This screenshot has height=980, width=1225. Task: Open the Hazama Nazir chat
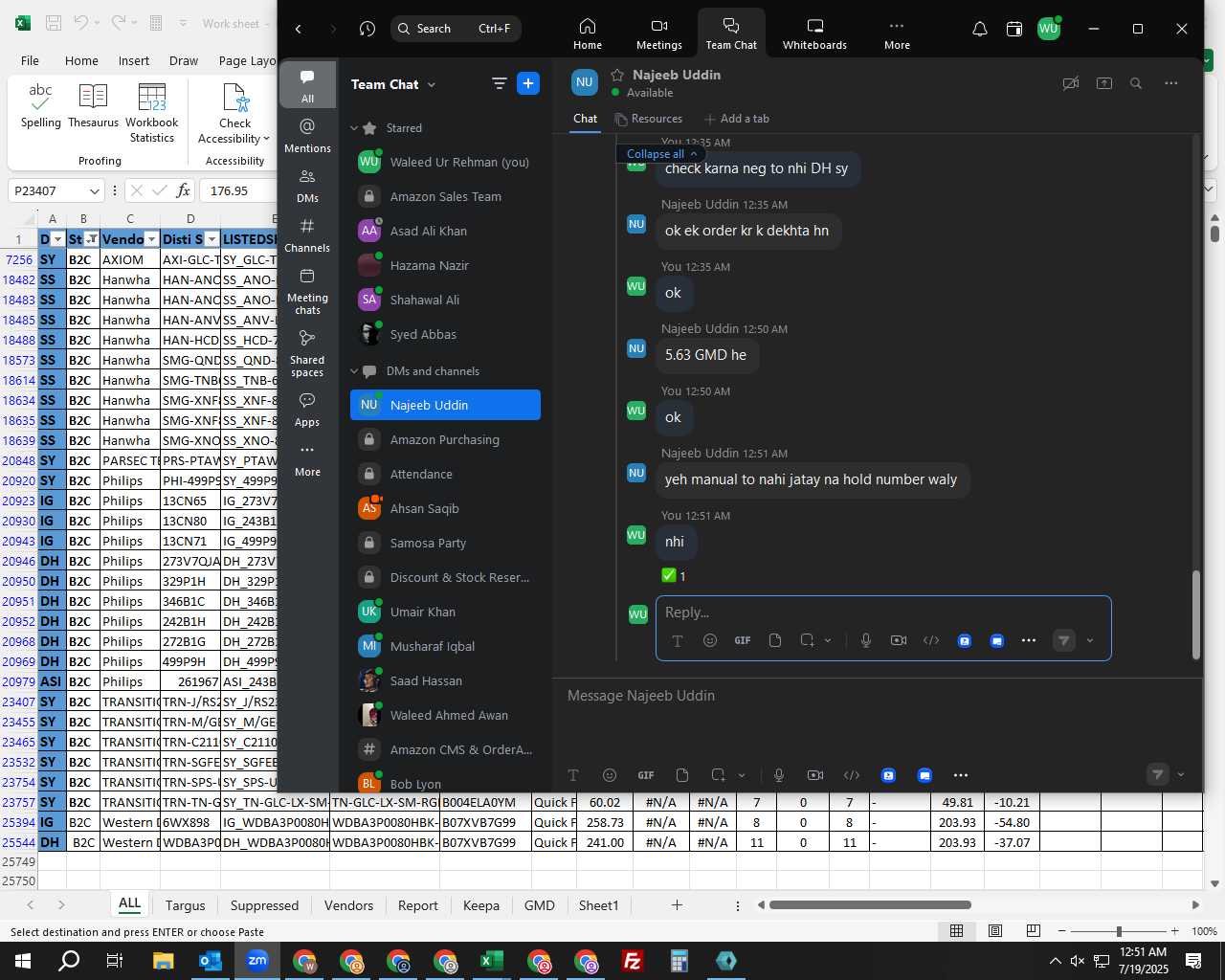[445, 265]
